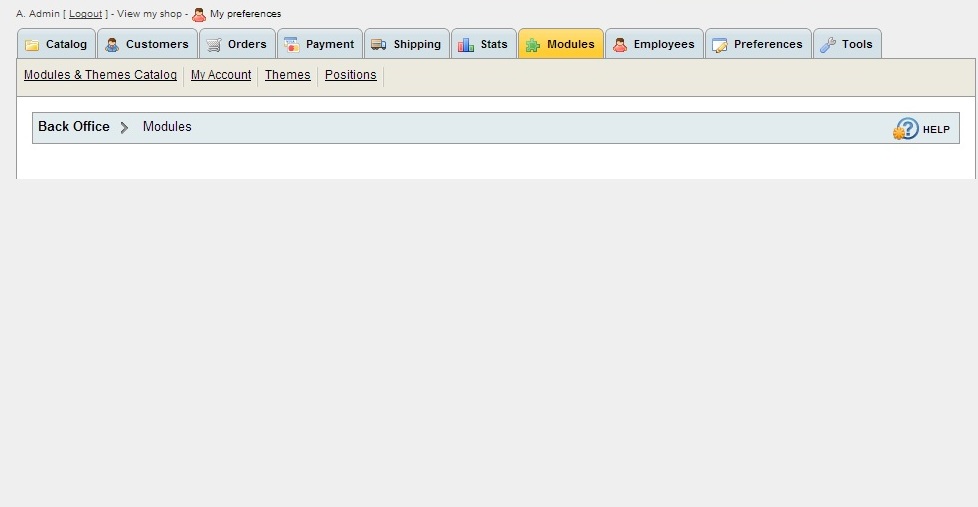Click the Modules puzzle piece icon
Viewport: 978px width, 507px height.
pyautogui.click(x=533, y=45)
